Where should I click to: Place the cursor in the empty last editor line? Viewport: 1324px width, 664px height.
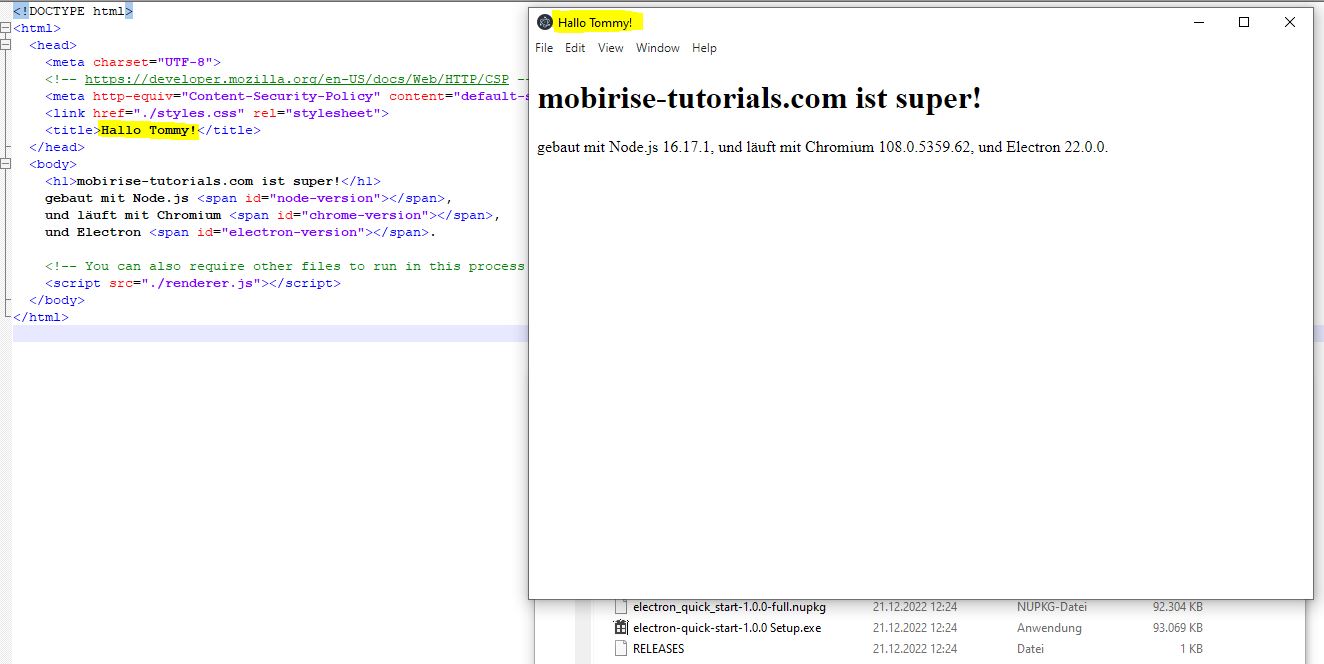pos(270,334)
